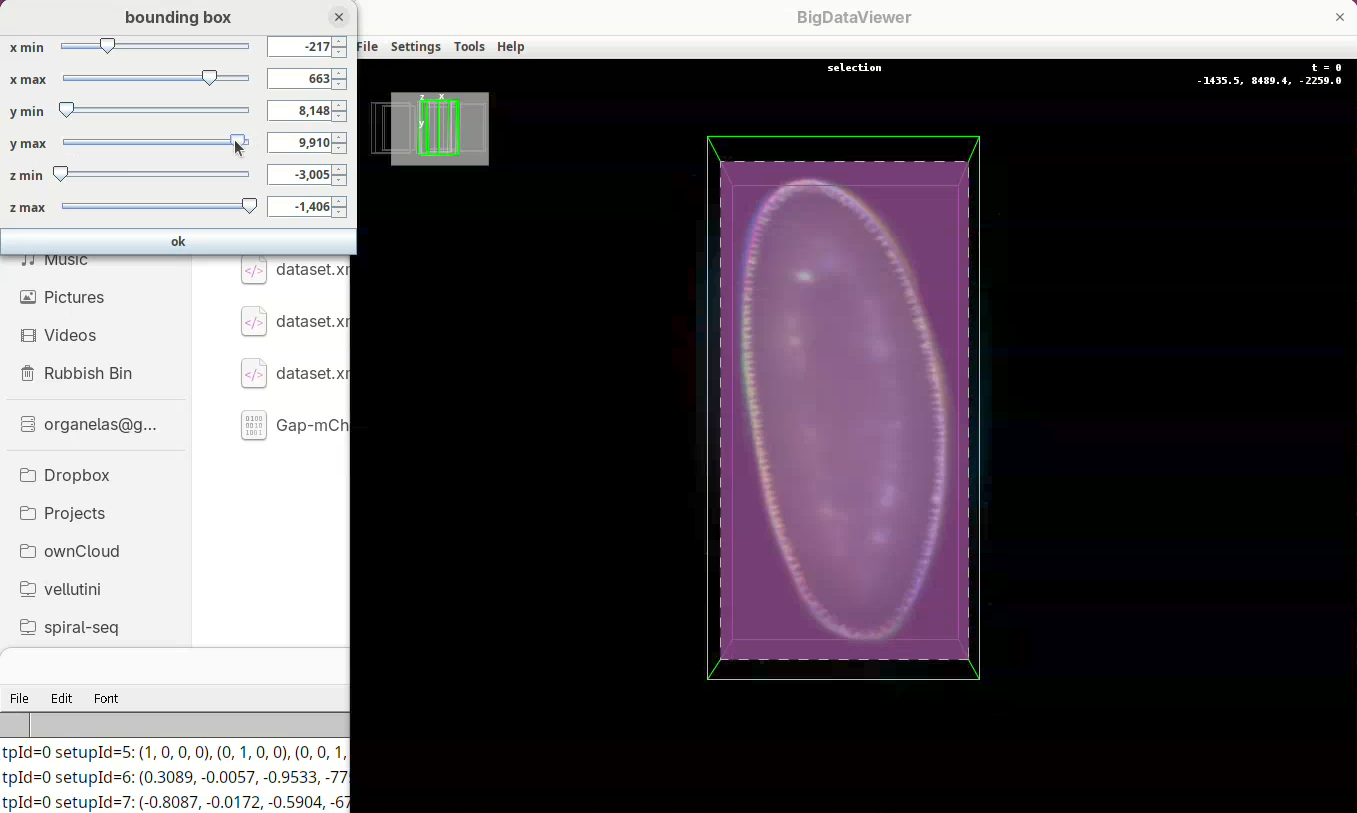Click the y min value input field
Screen dimensions: 1357x813
pyautogui.click(x=300, y=111)
